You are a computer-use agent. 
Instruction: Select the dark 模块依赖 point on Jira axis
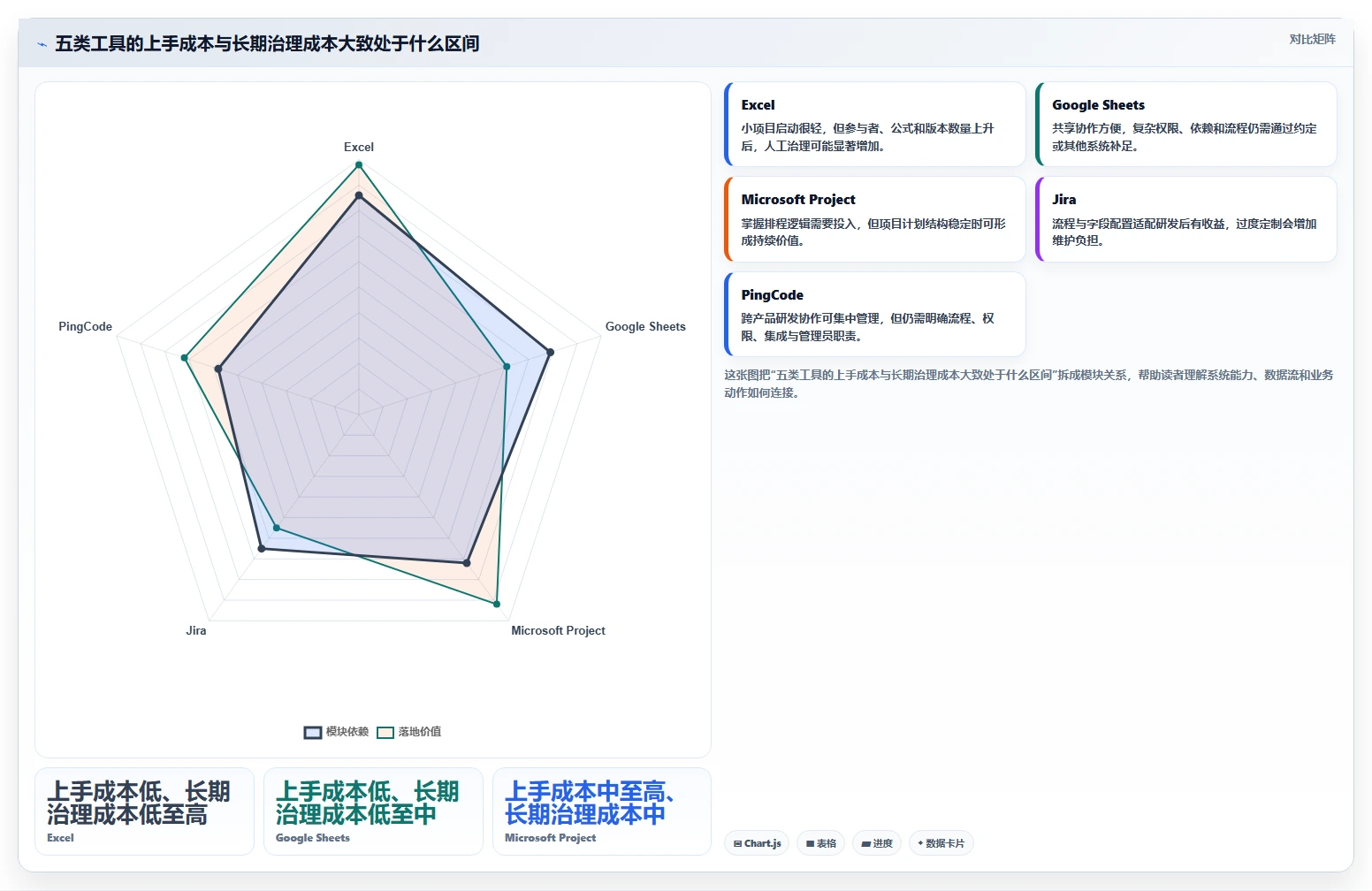[261, 549]
